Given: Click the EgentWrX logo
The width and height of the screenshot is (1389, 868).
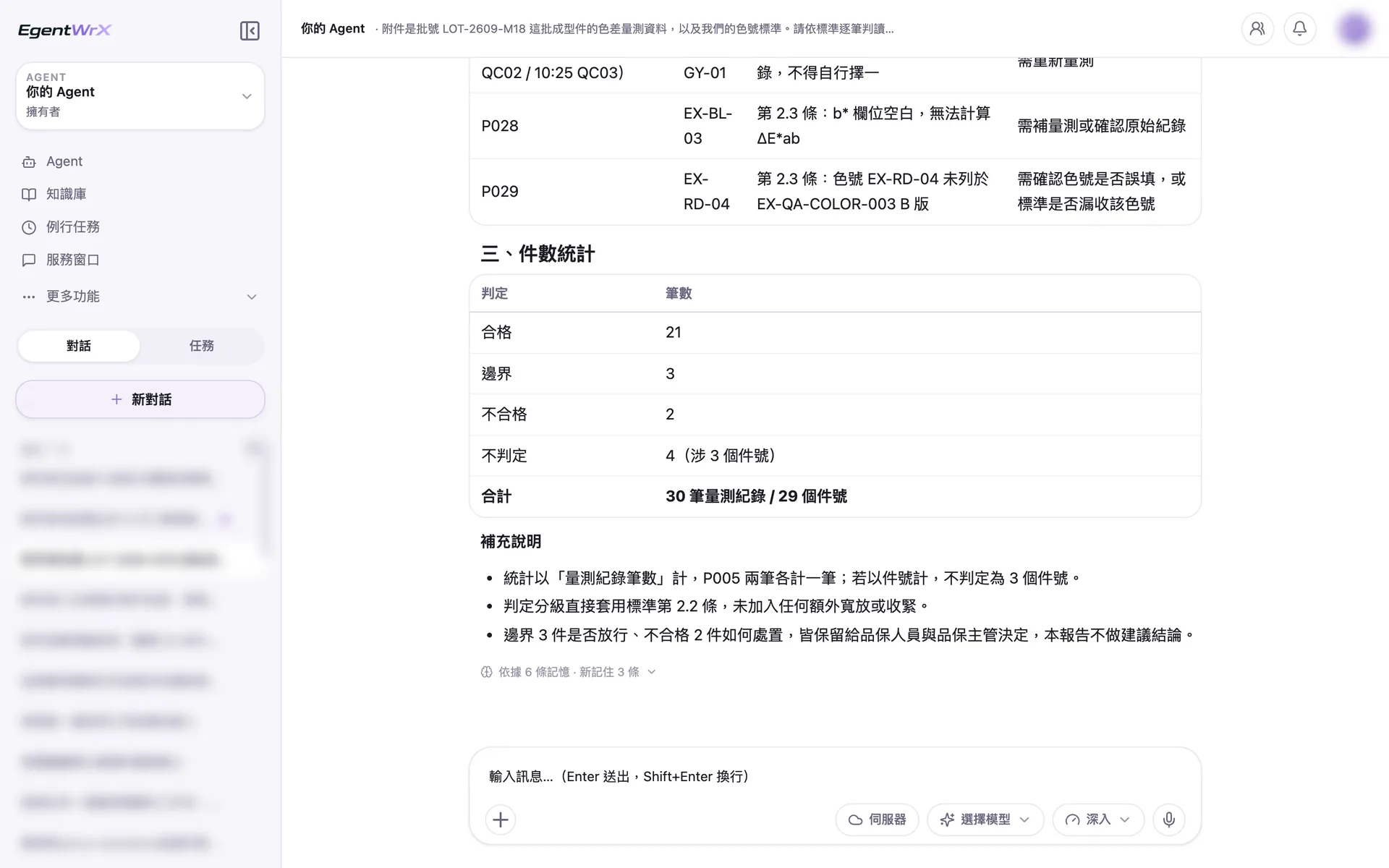Looking at the screenshot, I should click(64, 30).
